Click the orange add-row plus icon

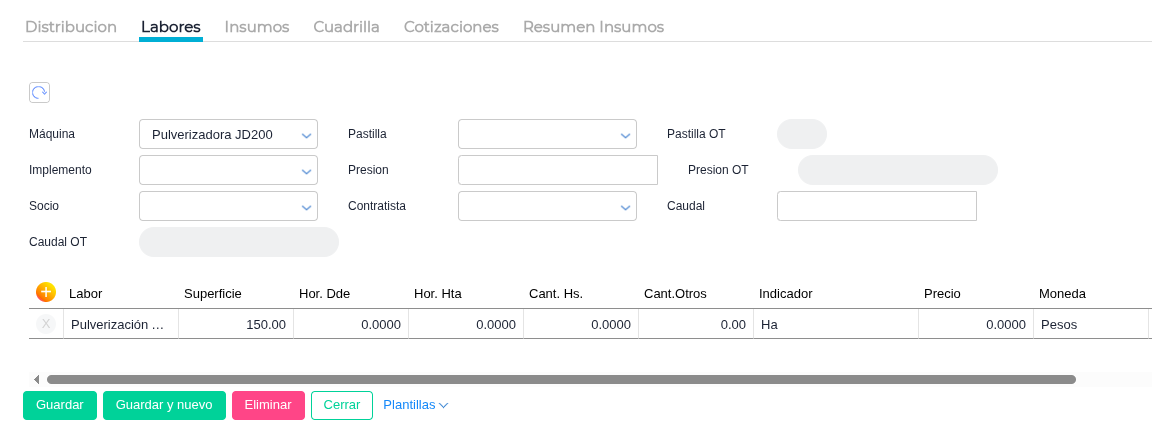coord(46,292)
